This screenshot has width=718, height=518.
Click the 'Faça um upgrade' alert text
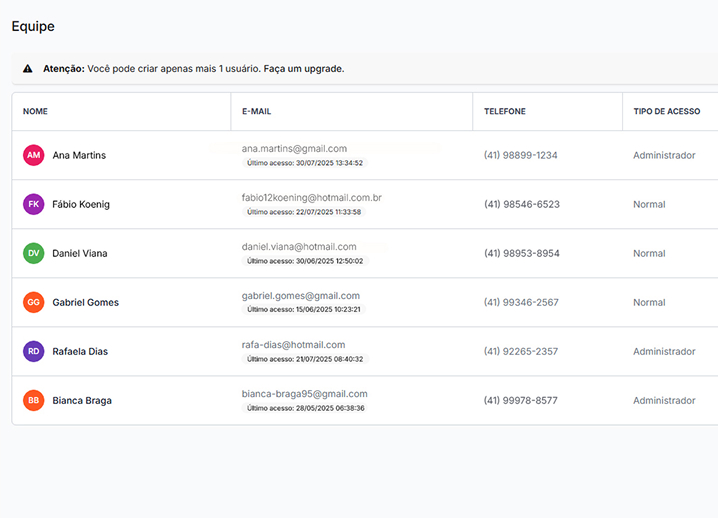(304, 69)
